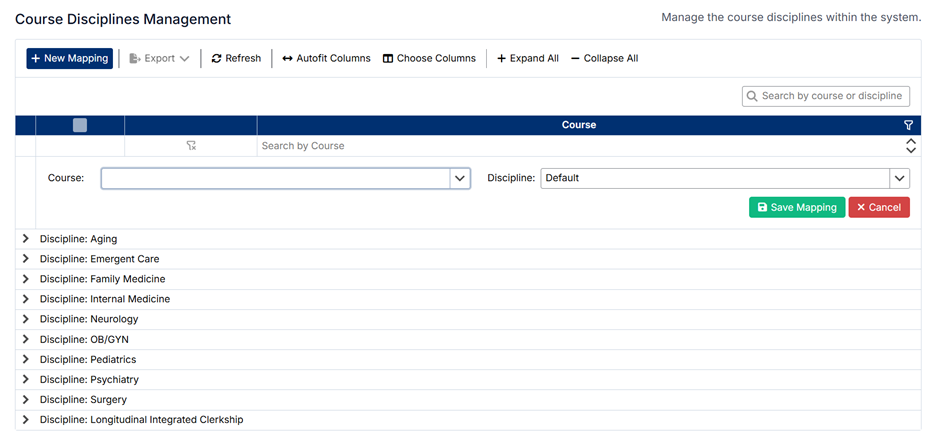Click the Search by Course filter field
This screenshot has width=936, height=444.
(x=570, y=146)
